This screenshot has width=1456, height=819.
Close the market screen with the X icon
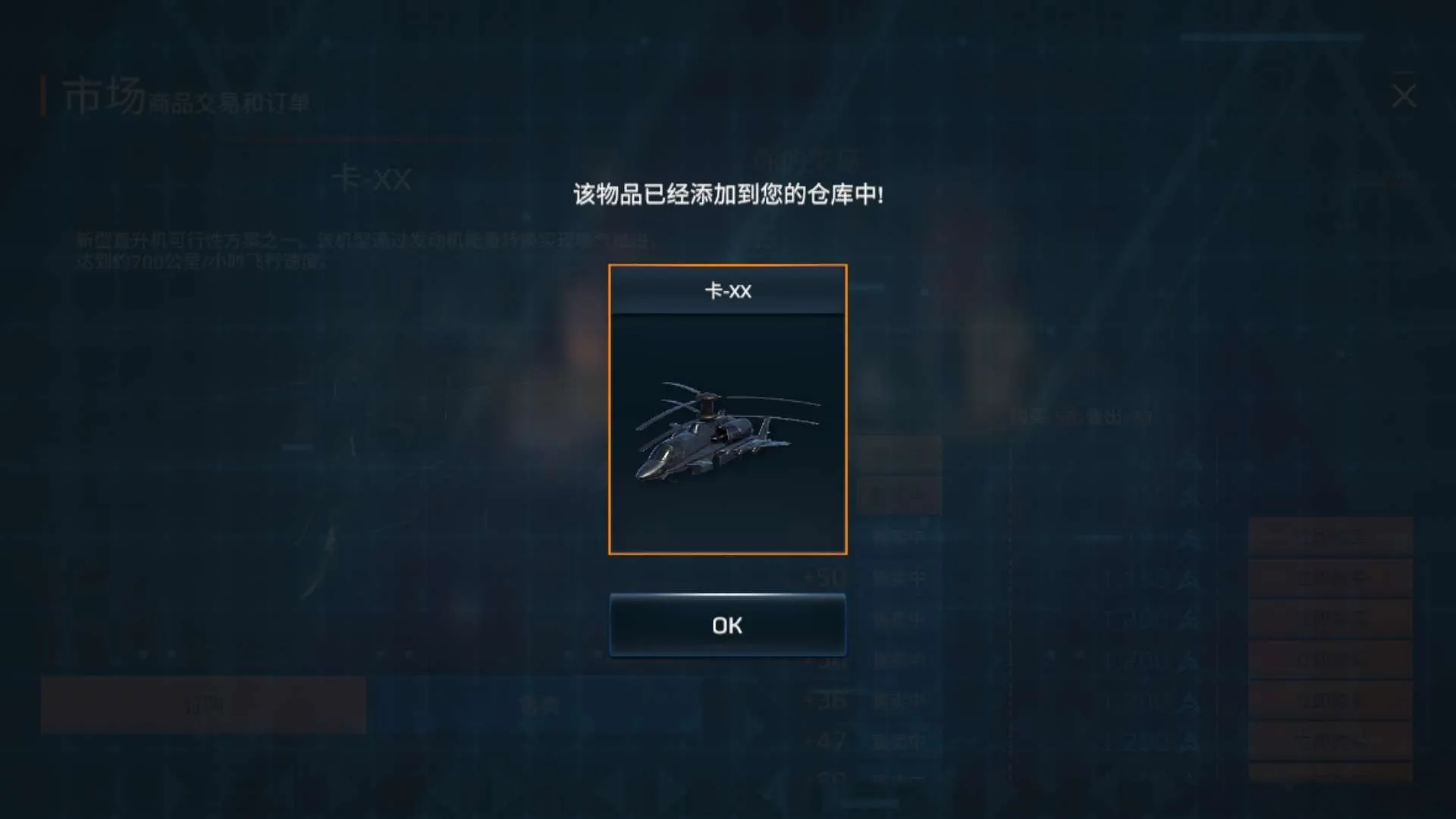coord(1404,96)
